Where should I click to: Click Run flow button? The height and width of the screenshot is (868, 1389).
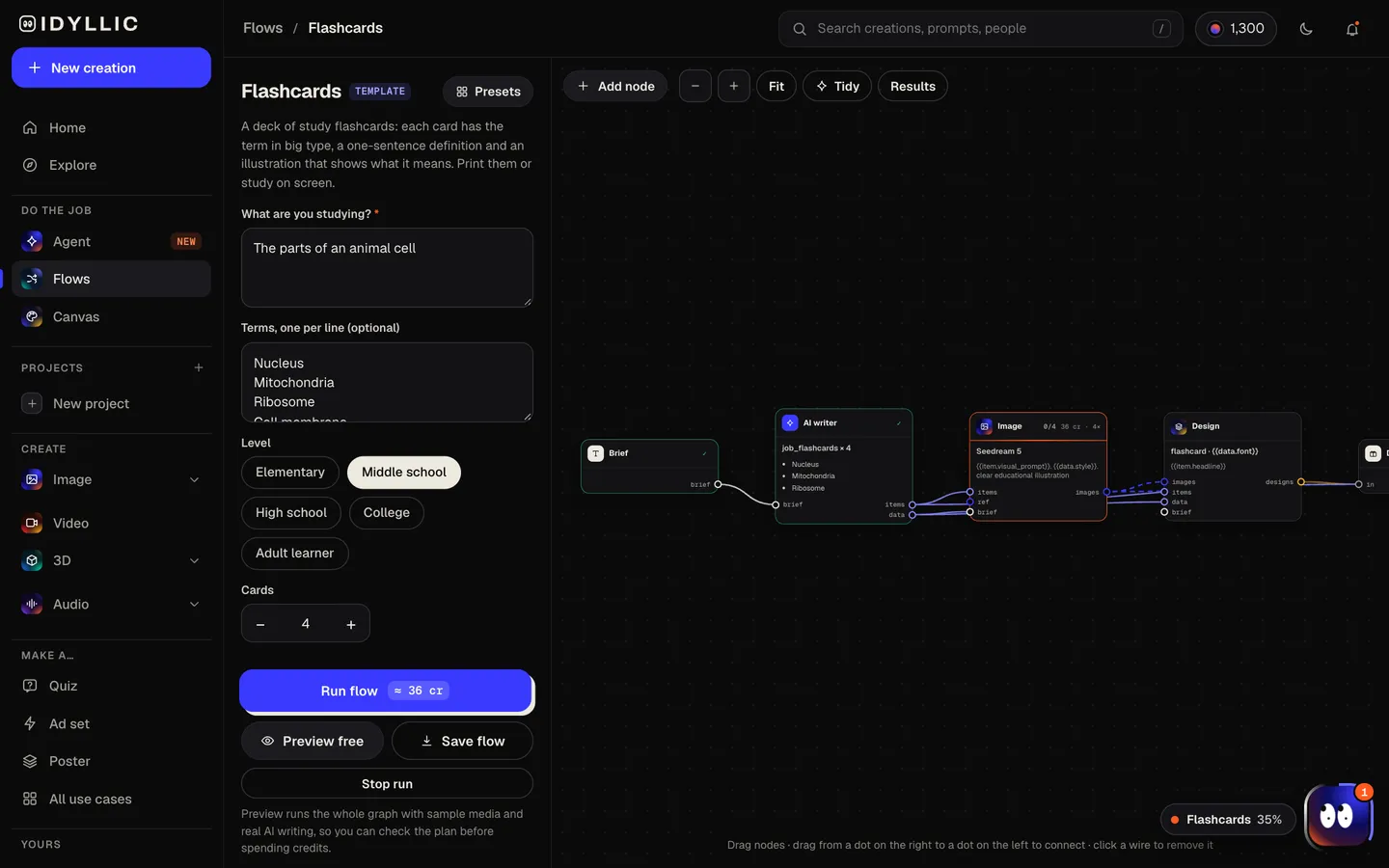386,691
